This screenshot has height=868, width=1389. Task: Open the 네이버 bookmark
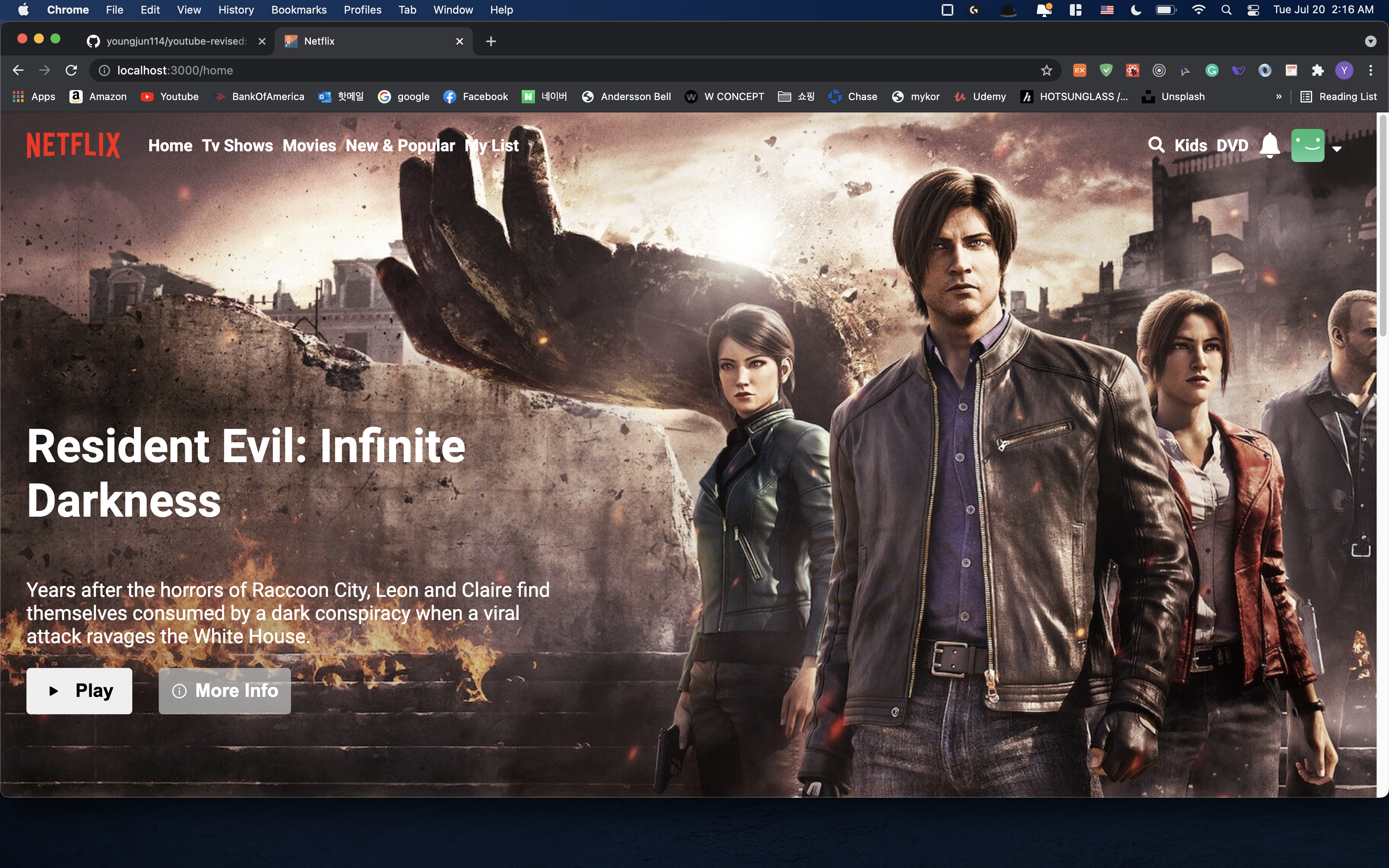544,96
